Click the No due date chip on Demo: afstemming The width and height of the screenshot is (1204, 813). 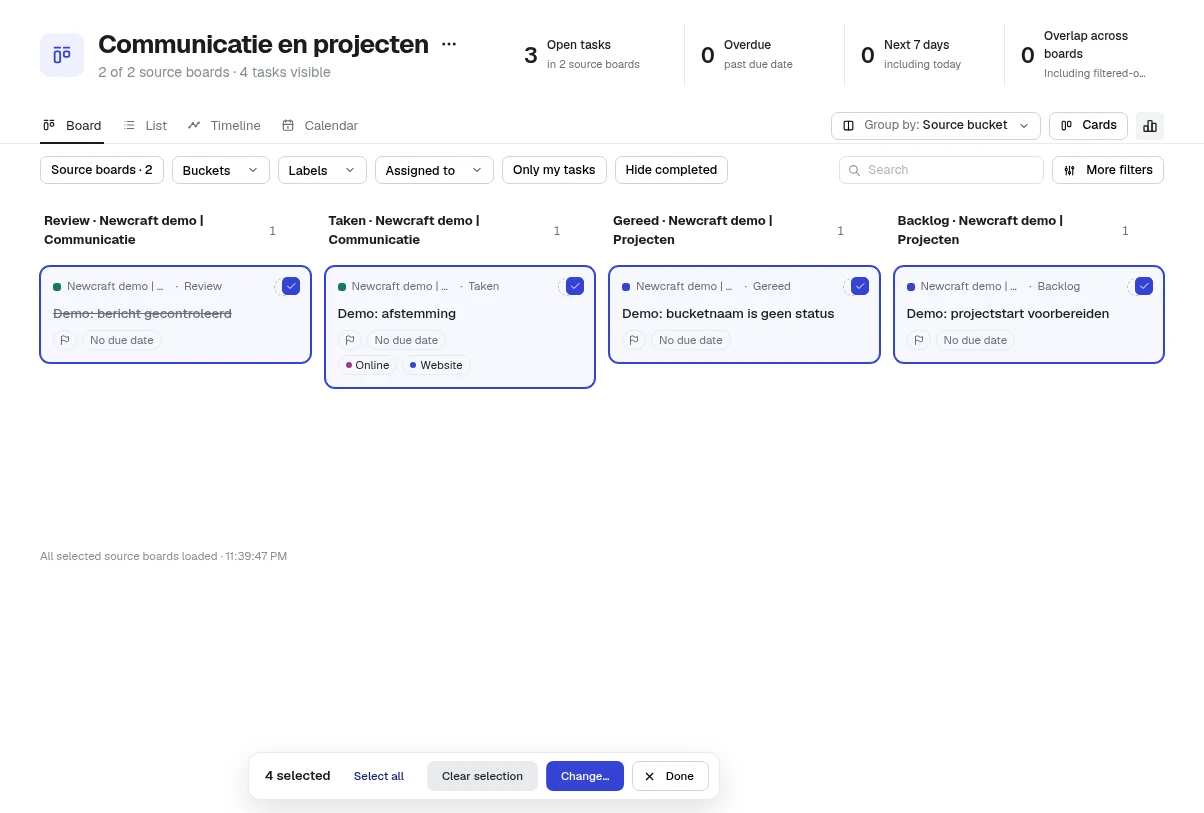pyautogui.click(x=406, y=340)
